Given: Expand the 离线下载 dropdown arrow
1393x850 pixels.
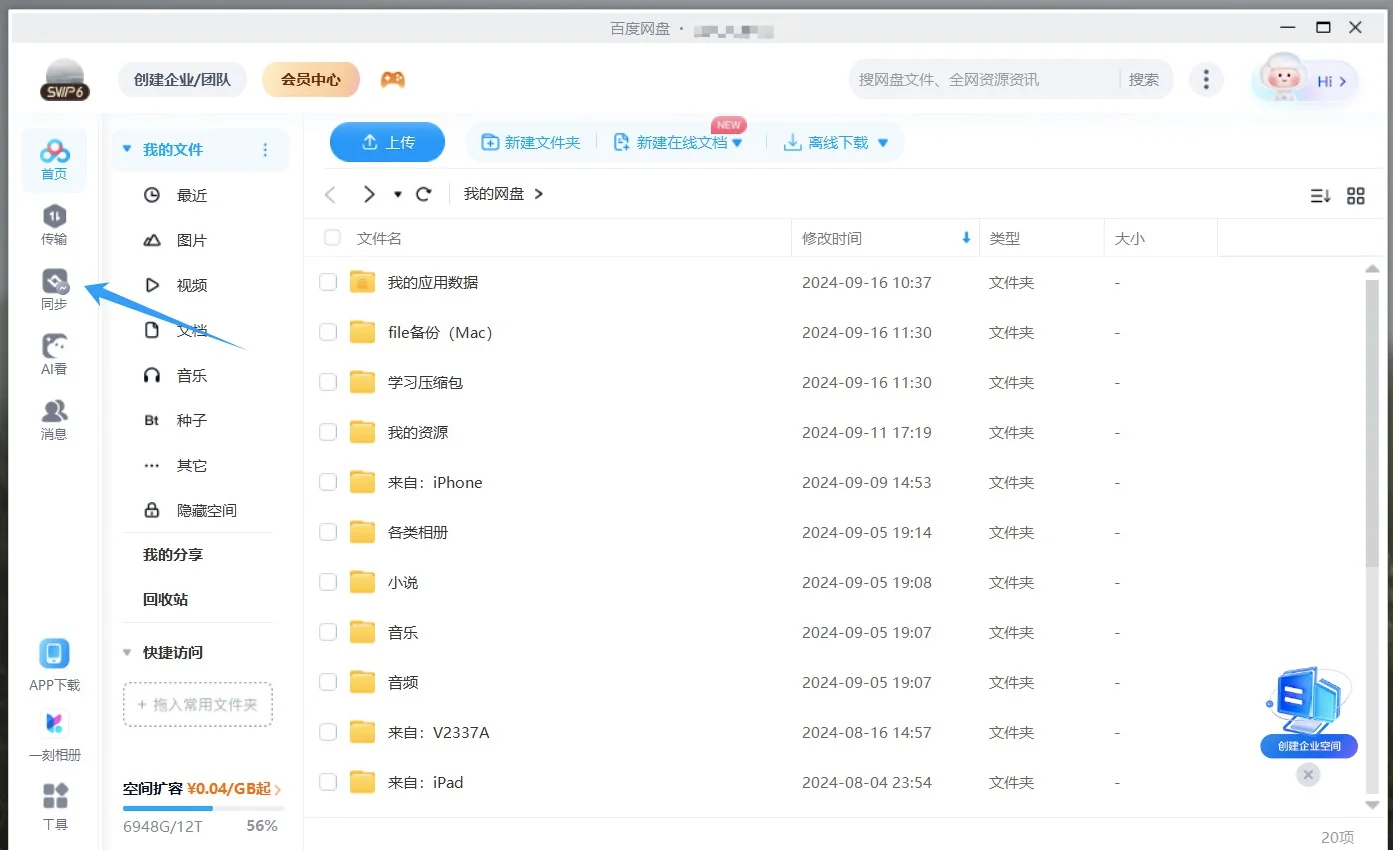Looking at the screenshot, I should click(x=883, y=143).
